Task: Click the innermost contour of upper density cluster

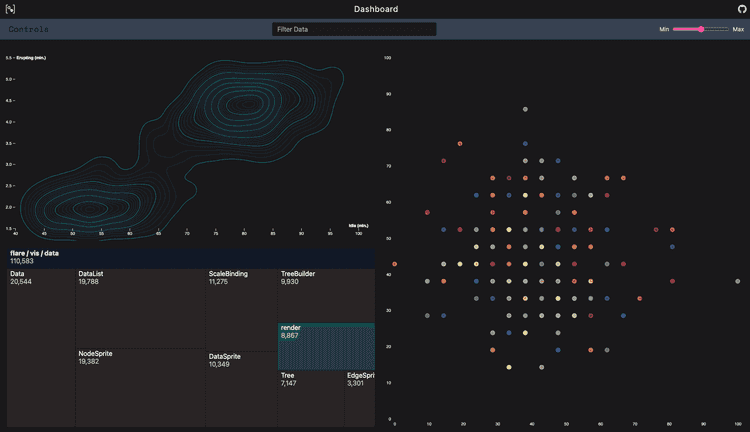Action: click(x=247, y=104)
